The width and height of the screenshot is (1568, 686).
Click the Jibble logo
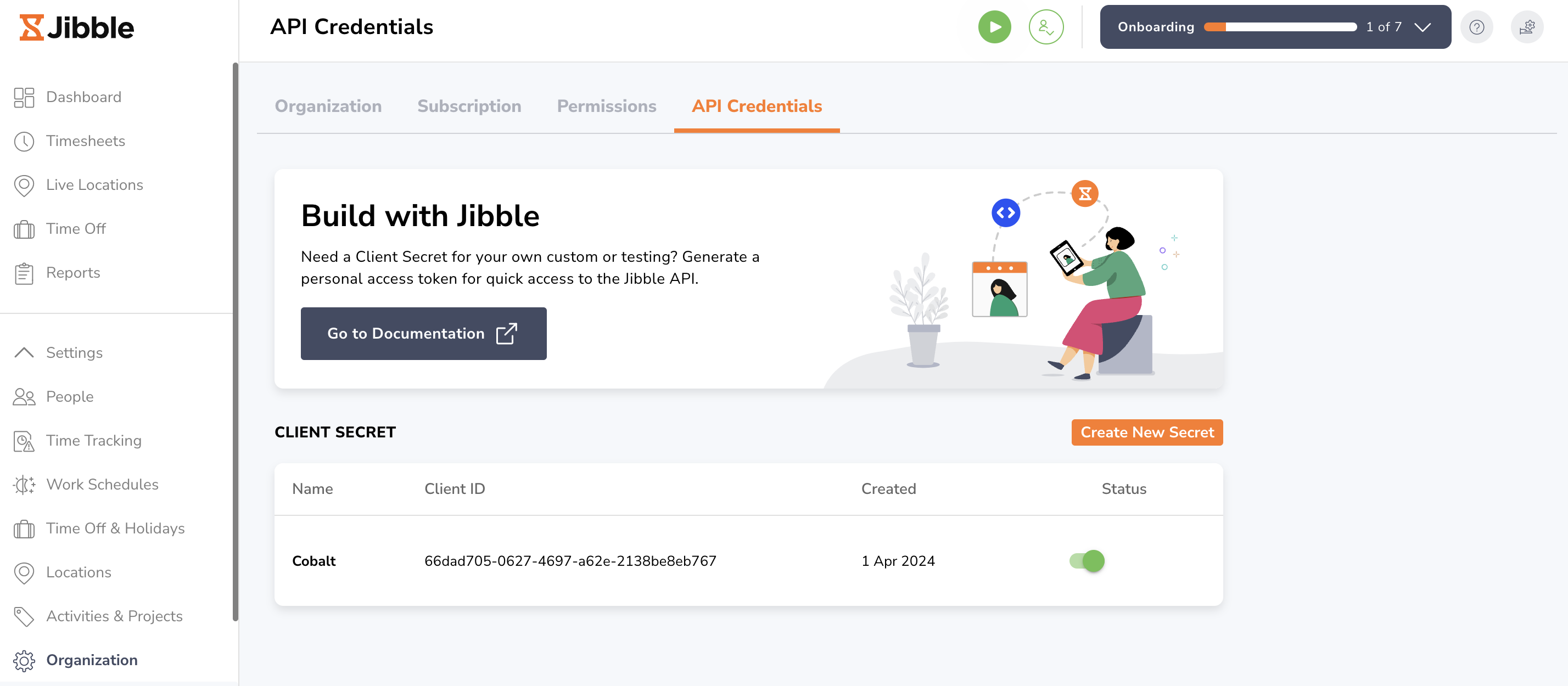tap(75, 27)
